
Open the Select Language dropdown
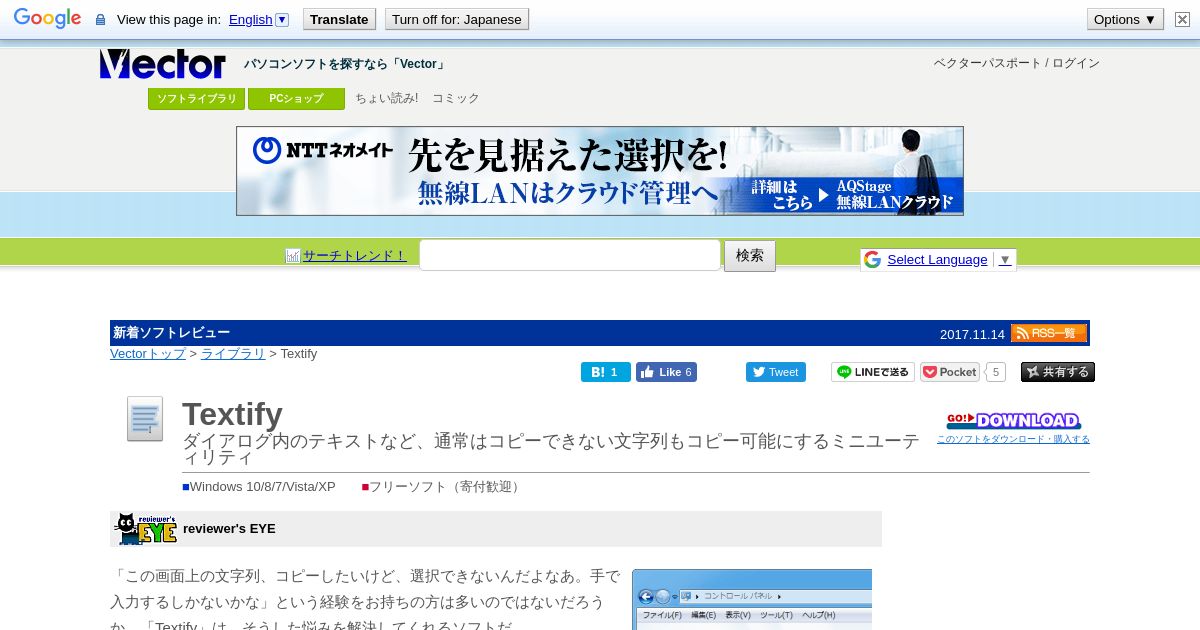tap(950, 260)
